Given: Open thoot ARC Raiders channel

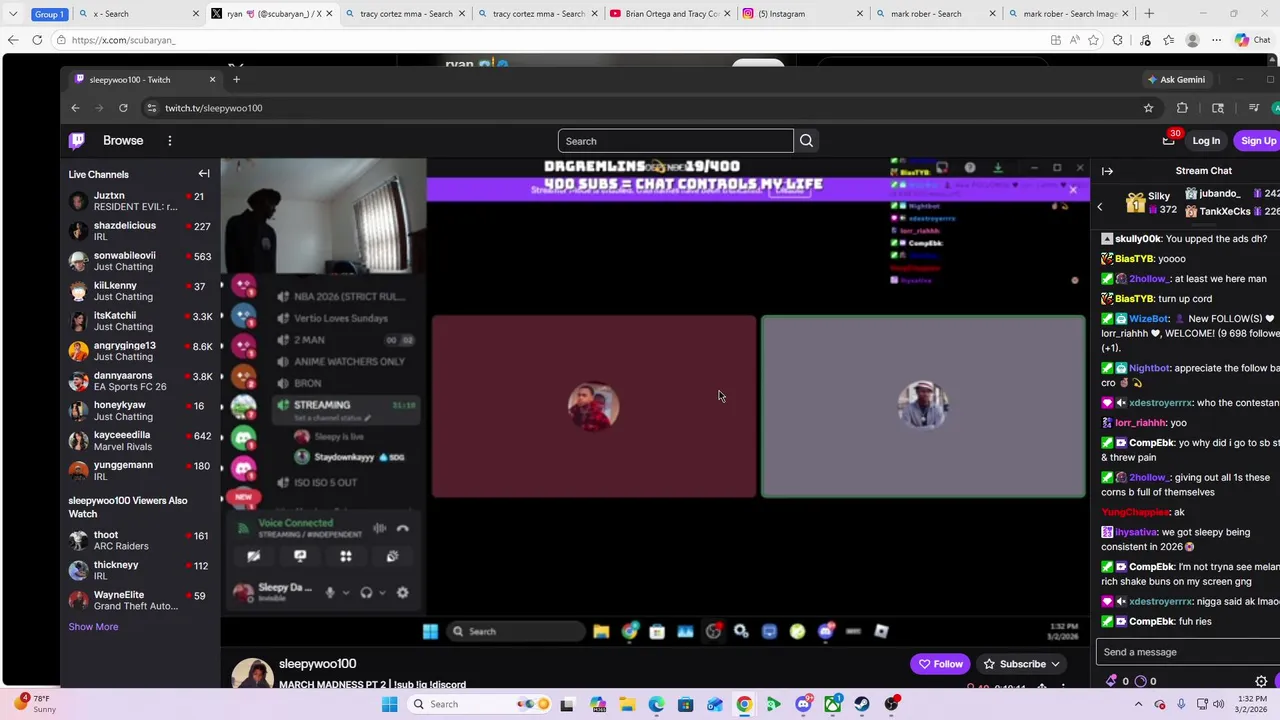Looking at the screenshot, I should click(x=138, y=541).
